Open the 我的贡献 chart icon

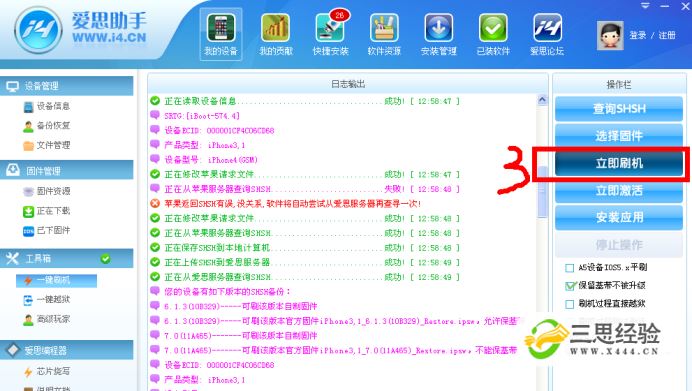tap(276, 34)
